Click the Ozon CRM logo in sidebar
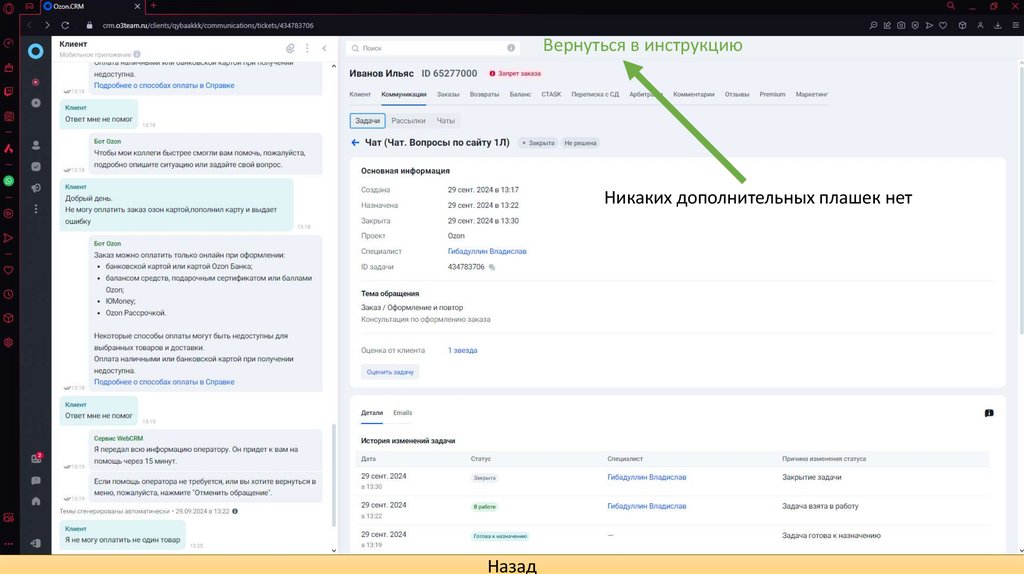The height and width of the screenshot is (574, 1024). [x=36, y=51]
